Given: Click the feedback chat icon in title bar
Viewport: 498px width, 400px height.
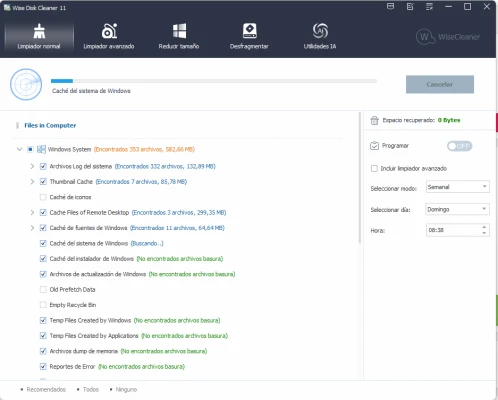Looking at the screenshot, I should [x=390, y=6].
